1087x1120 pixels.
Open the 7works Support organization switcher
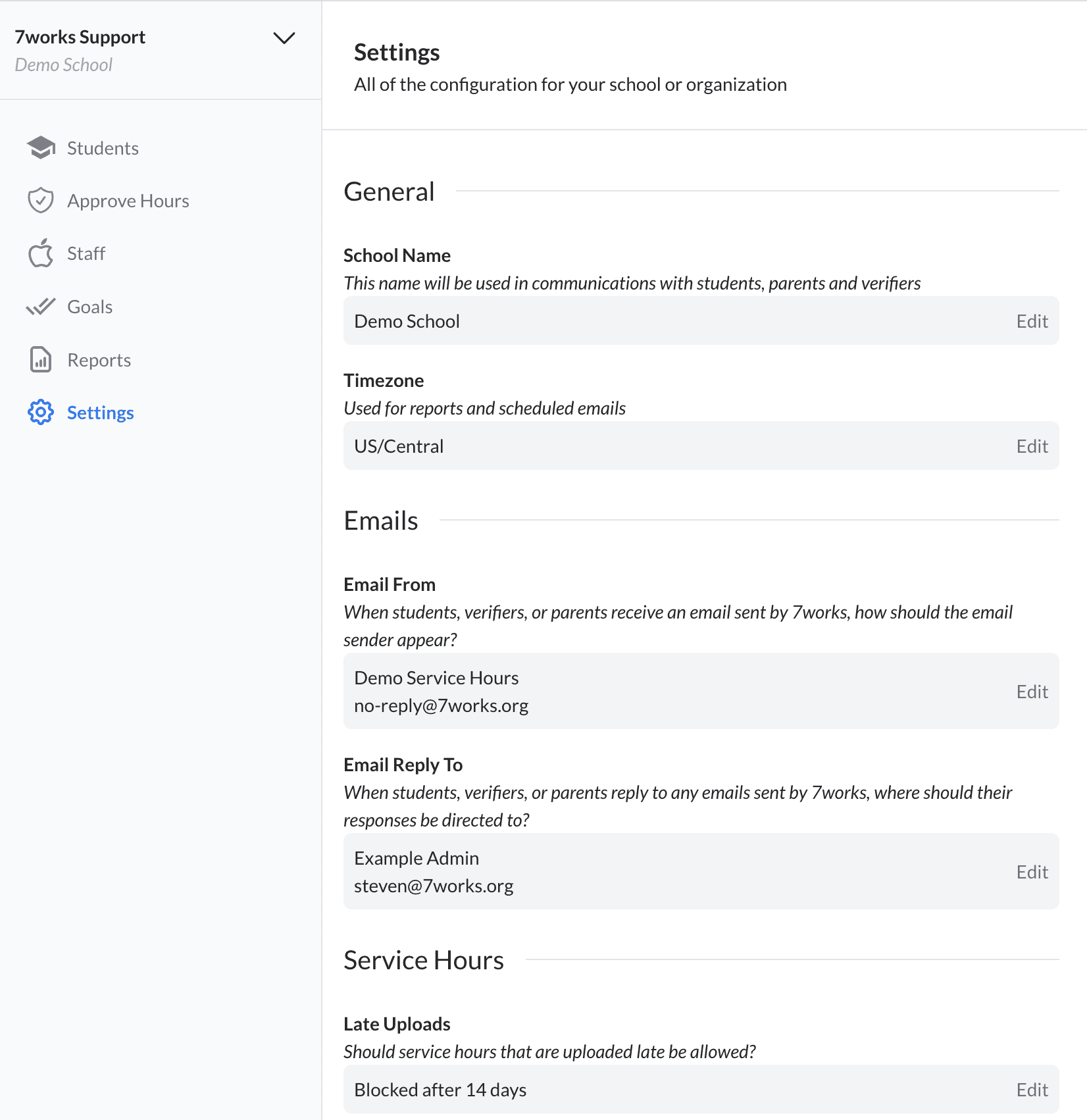155,50
